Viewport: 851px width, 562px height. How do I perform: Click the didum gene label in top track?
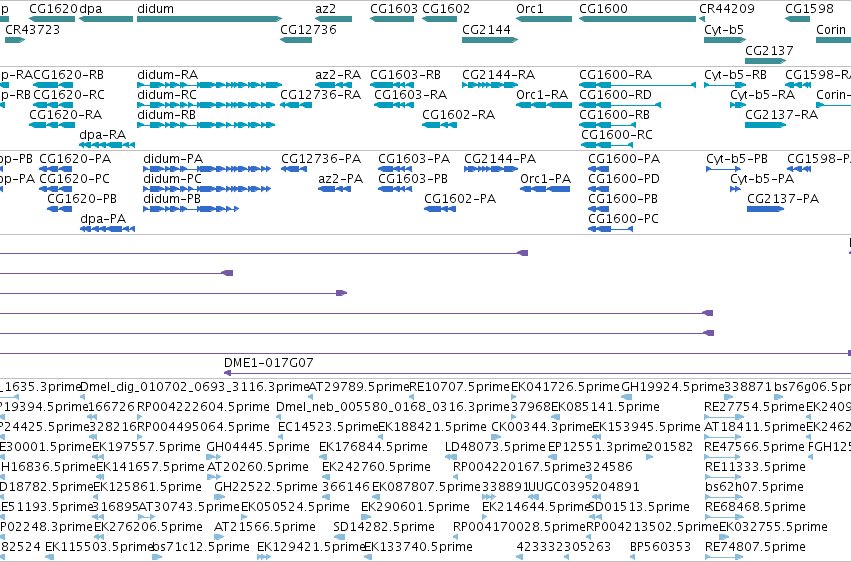point(155,9)
